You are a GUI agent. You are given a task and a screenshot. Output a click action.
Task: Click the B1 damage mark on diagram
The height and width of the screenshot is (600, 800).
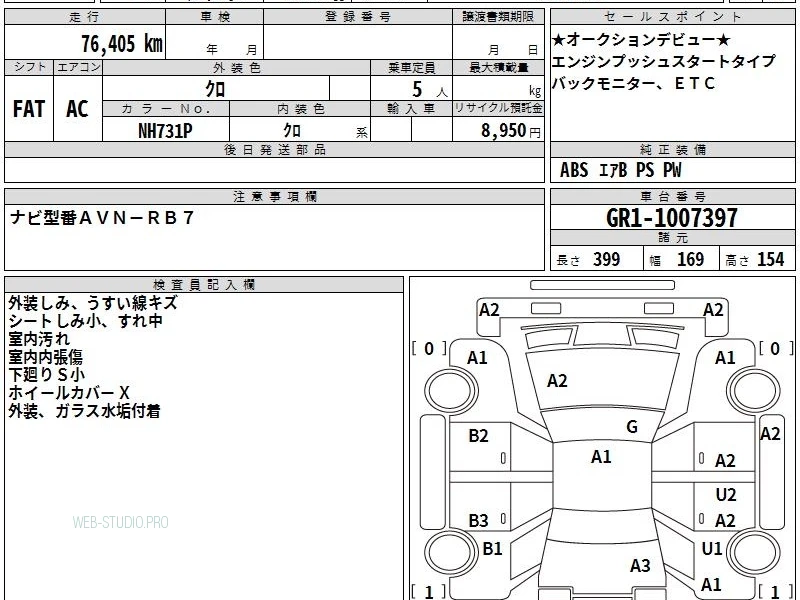(x=492, y=548)
